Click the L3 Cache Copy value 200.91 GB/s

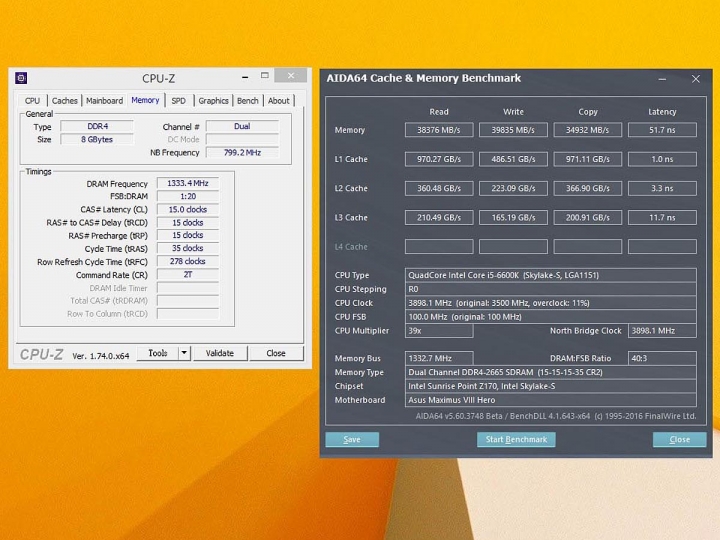588,218
